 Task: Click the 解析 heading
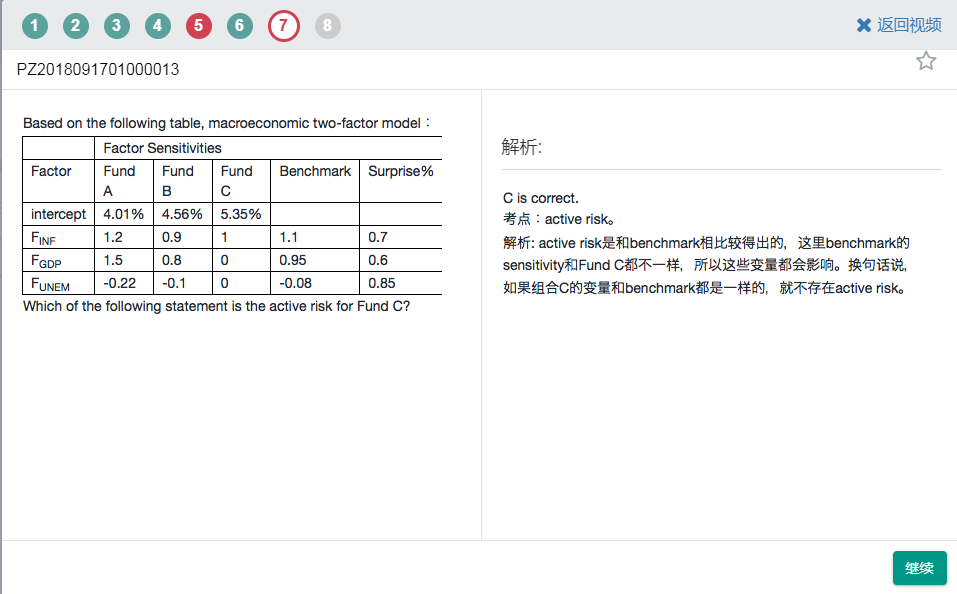tap(521, 148)
